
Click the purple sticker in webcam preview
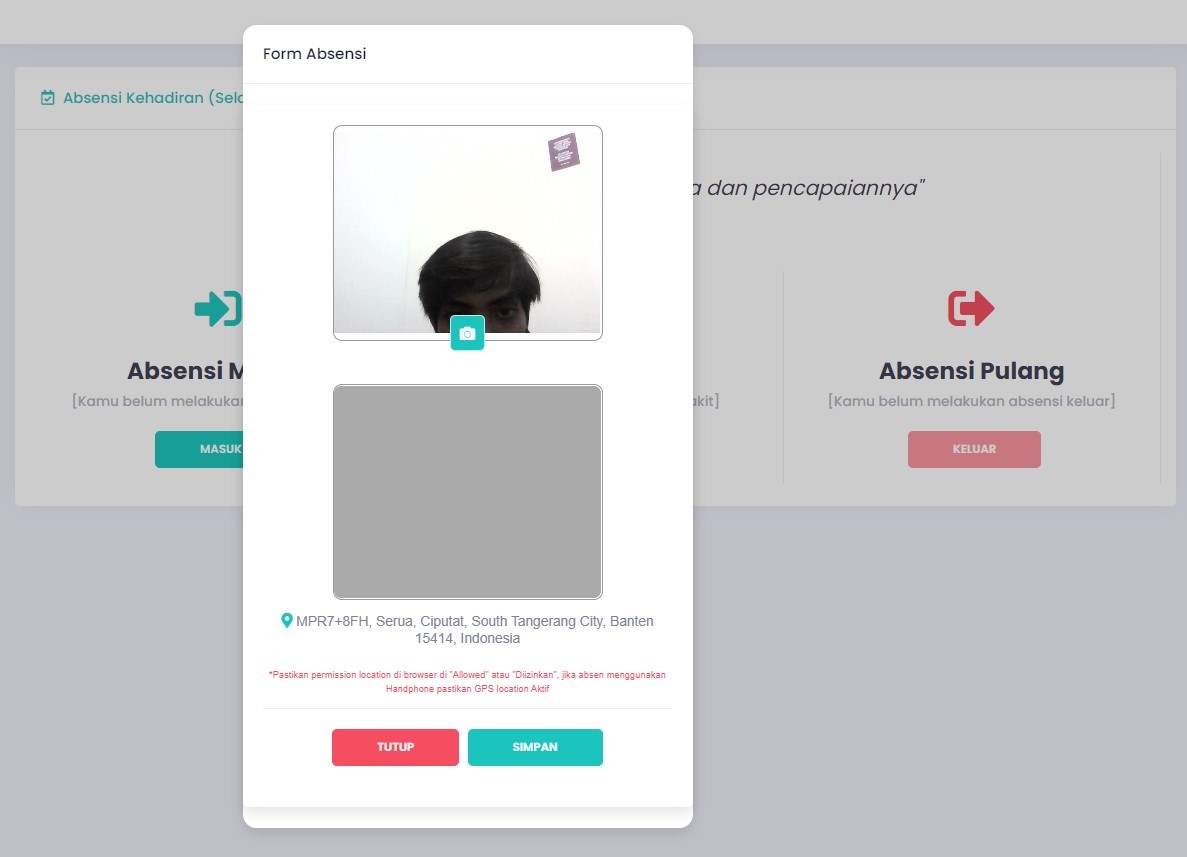(x=564, y=152)
